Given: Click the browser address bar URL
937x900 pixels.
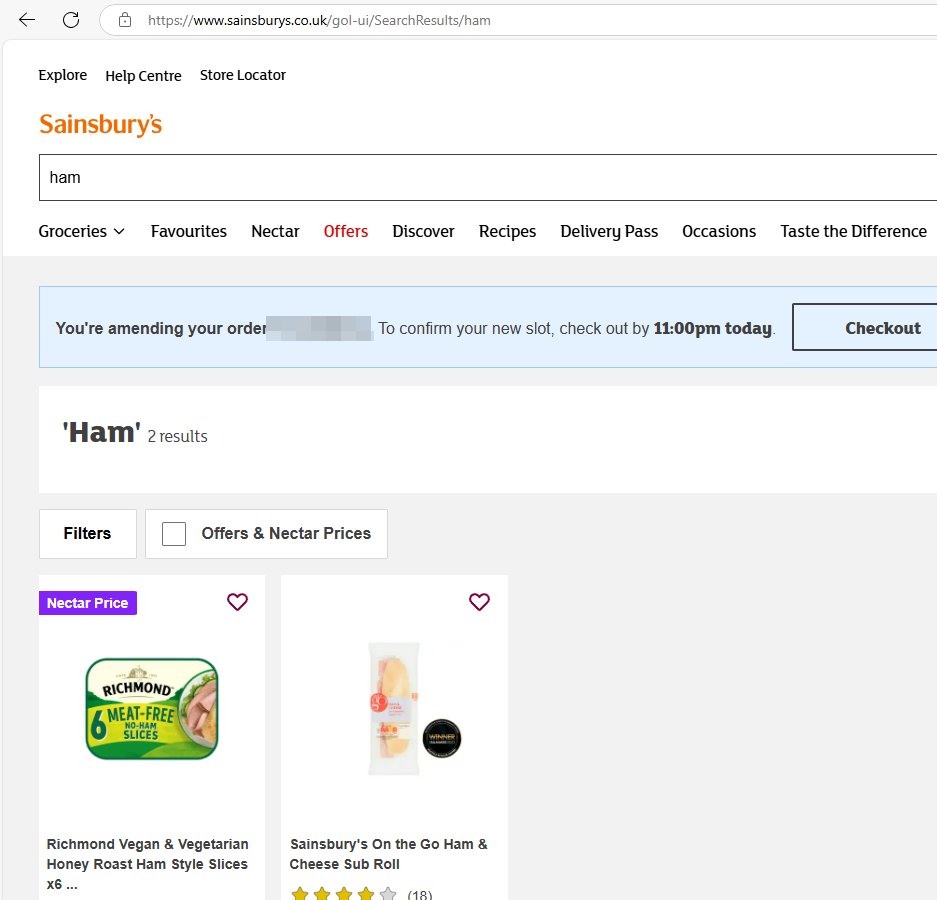Looking at the screenshot, I should pos(319,20).
